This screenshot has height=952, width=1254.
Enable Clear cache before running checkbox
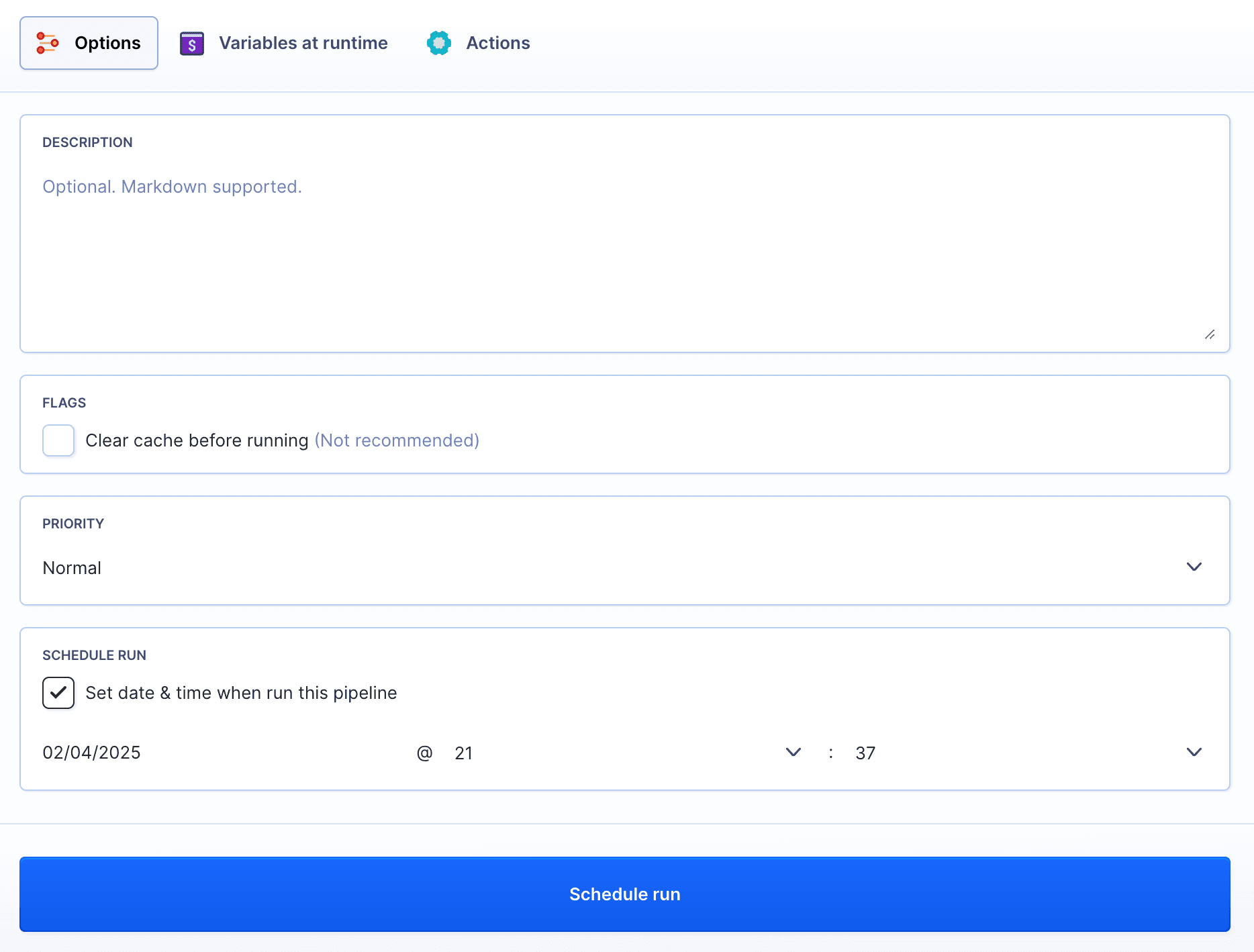(x=58, y=440)
